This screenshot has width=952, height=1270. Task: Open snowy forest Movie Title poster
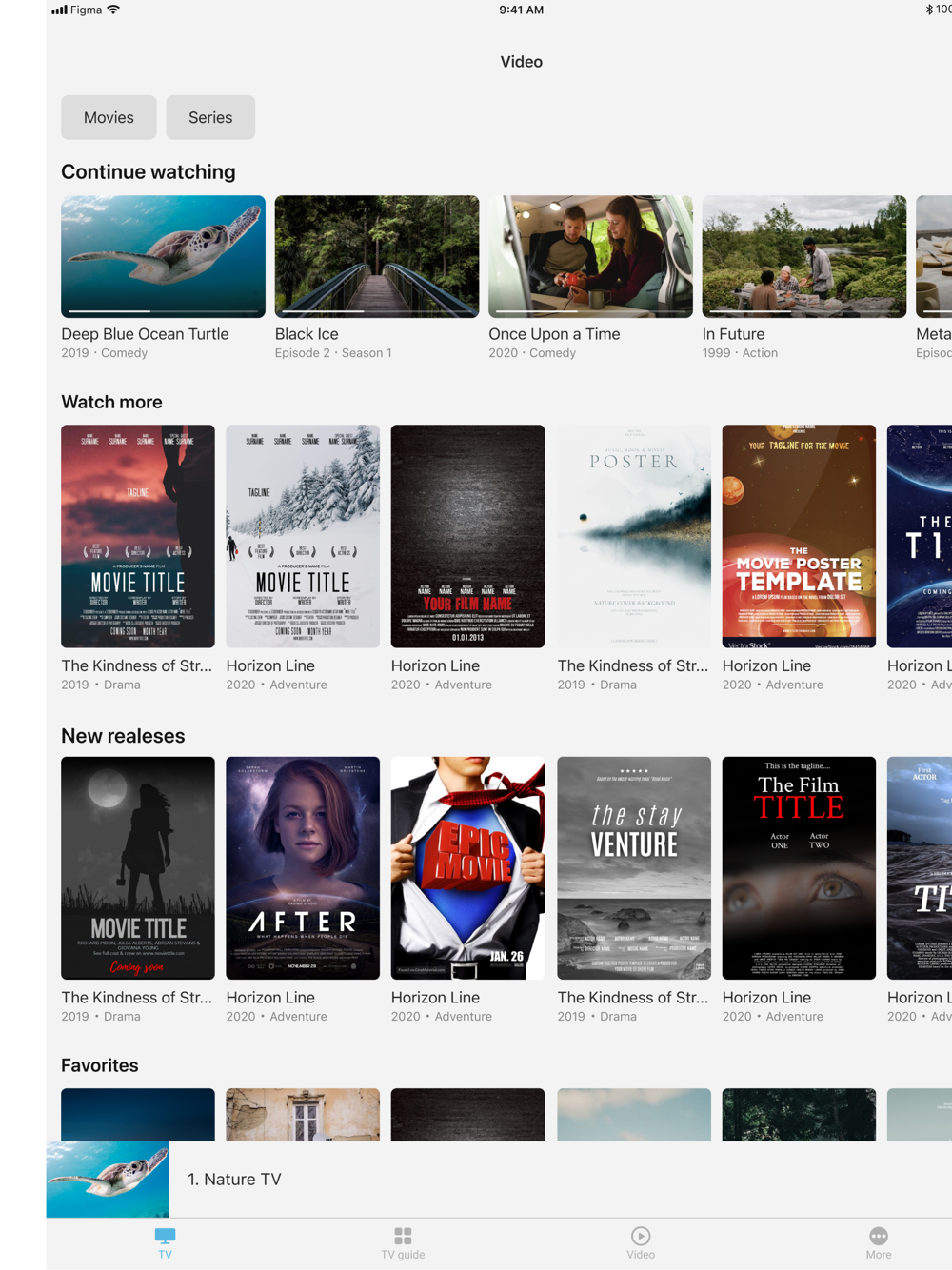pyautogui.click(x=303, y=536)
